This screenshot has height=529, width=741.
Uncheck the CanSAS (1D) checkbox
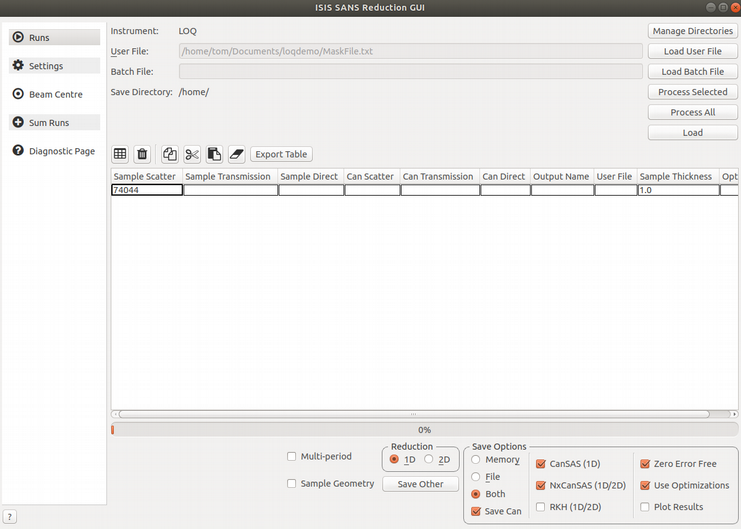(541, 464)
